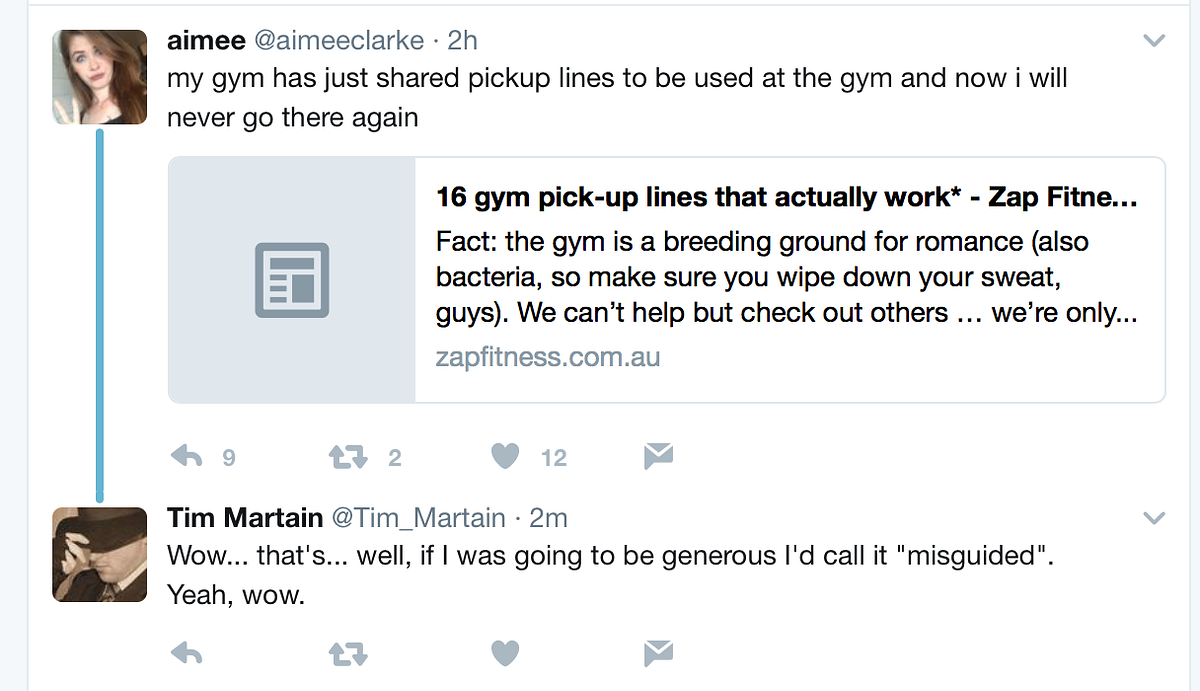Open the article placeholder icon in link card
The height and width of the screenshot is (691, 1200).
[x=291, y=281]
